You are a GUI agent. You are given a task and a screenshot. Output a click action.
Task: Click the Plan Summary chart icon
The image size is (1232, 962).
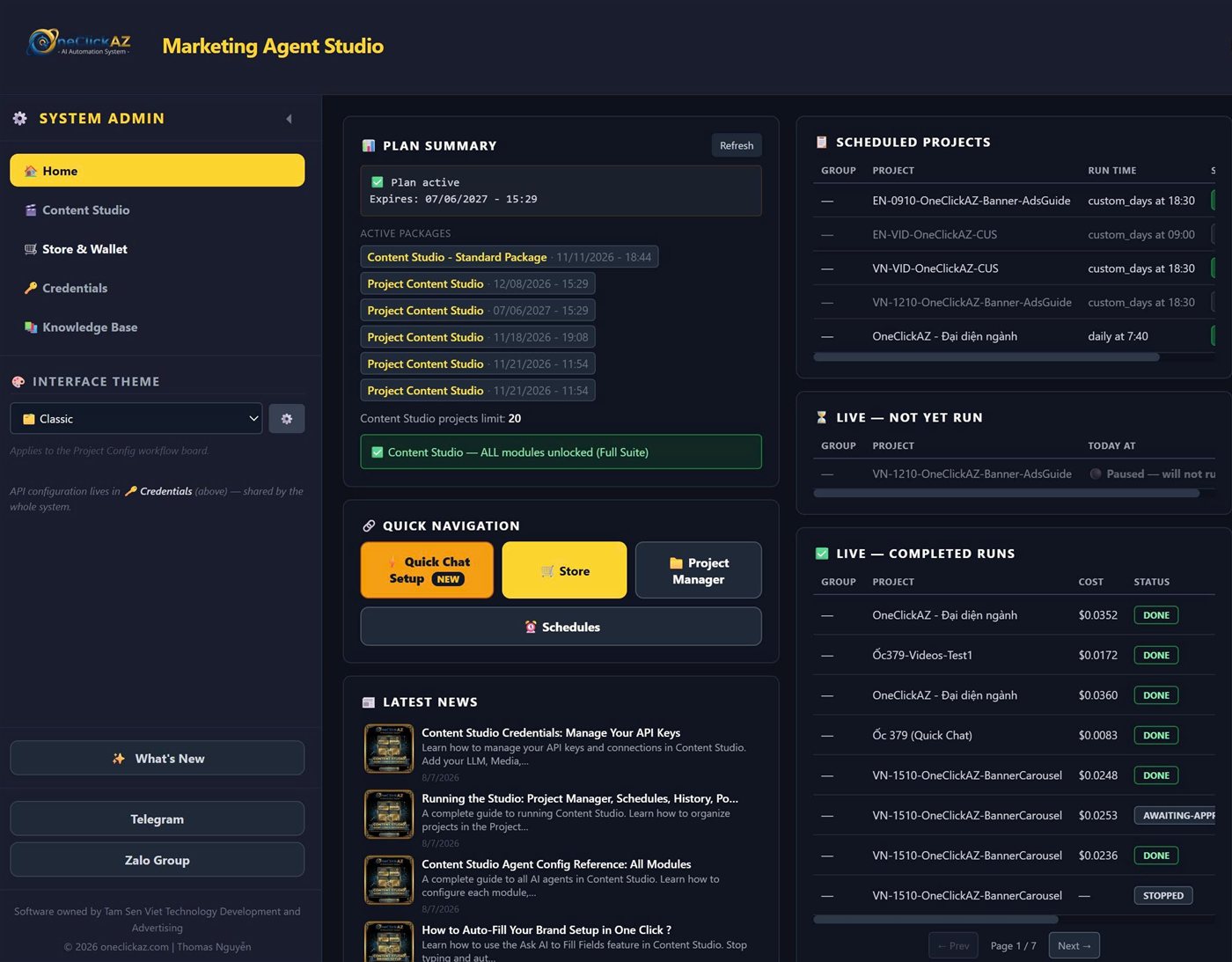point(369,146)
